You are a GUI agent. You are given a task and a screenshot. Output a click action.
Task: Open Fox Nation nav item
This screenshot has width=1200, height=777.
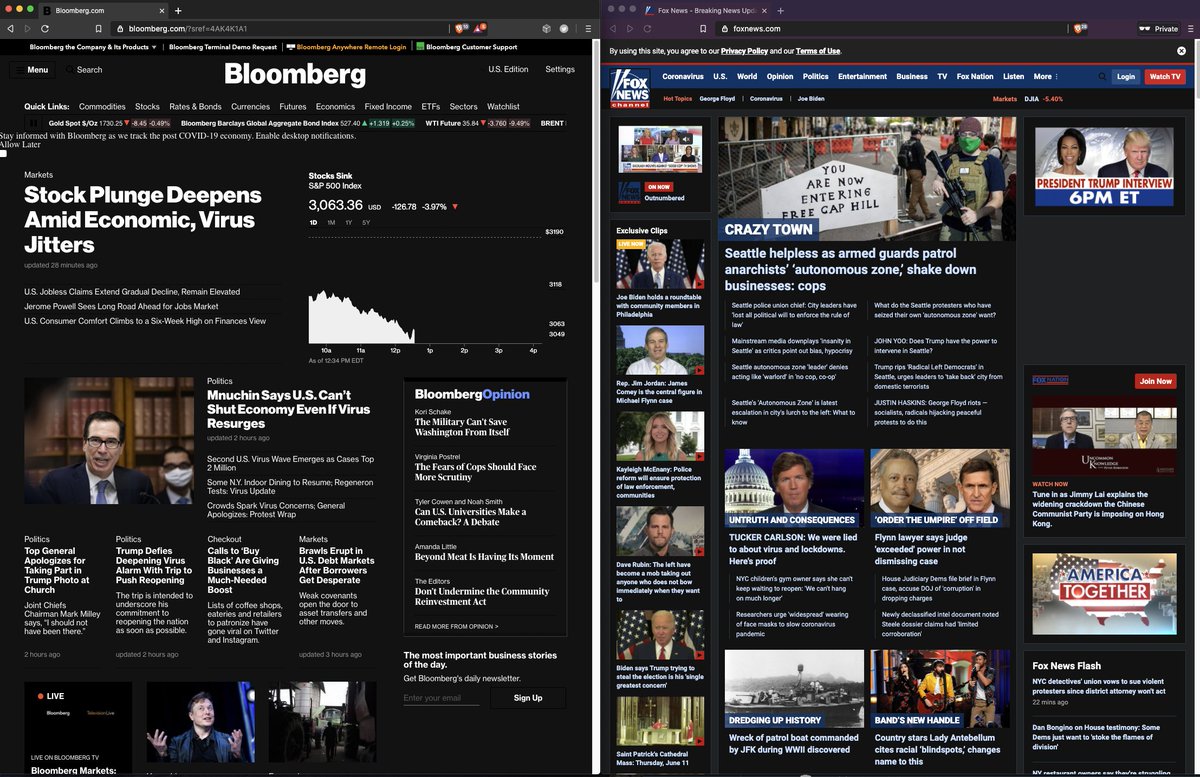975,76
